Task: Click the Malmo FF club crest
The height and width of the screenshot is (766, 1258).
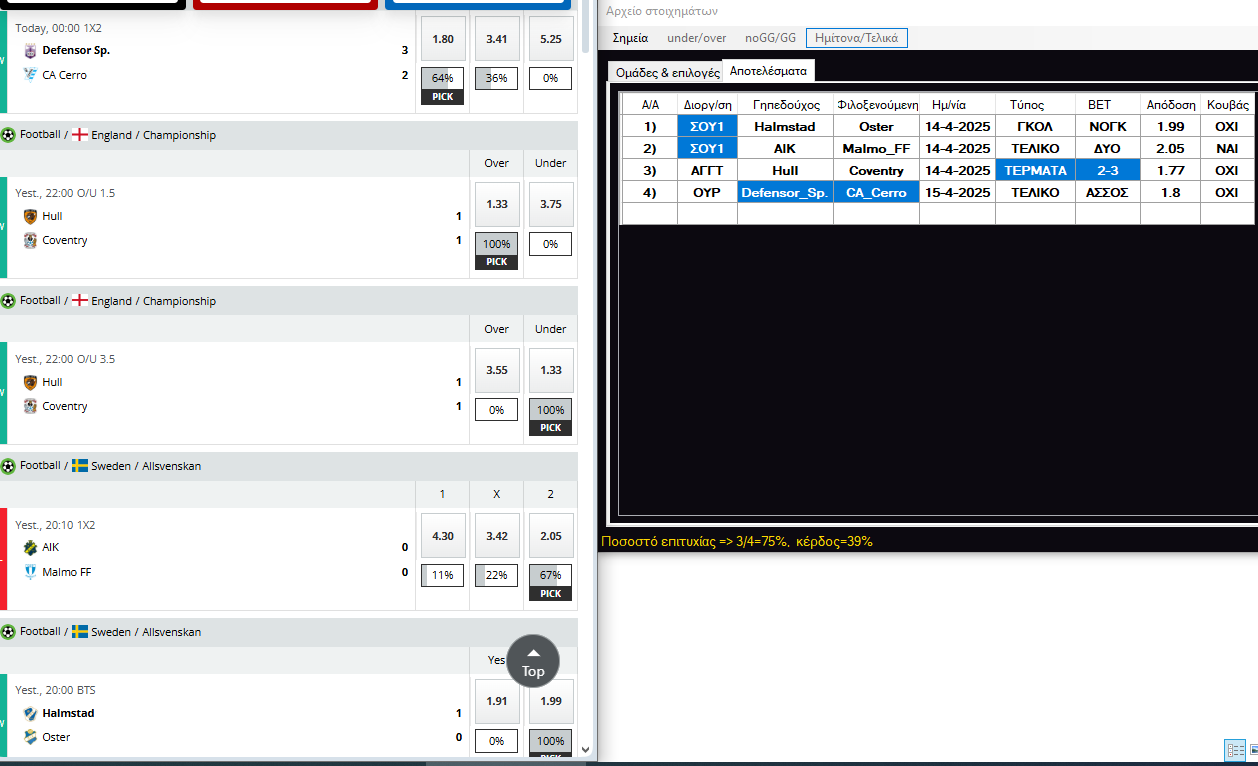Action: pos(30,572)
